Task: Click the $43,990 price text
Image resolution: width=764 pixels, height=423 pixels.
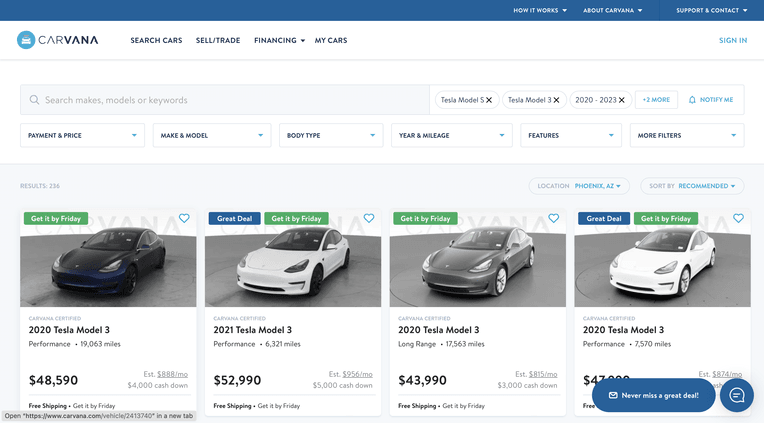Action: pyautogui.click(x=422, y=380)
